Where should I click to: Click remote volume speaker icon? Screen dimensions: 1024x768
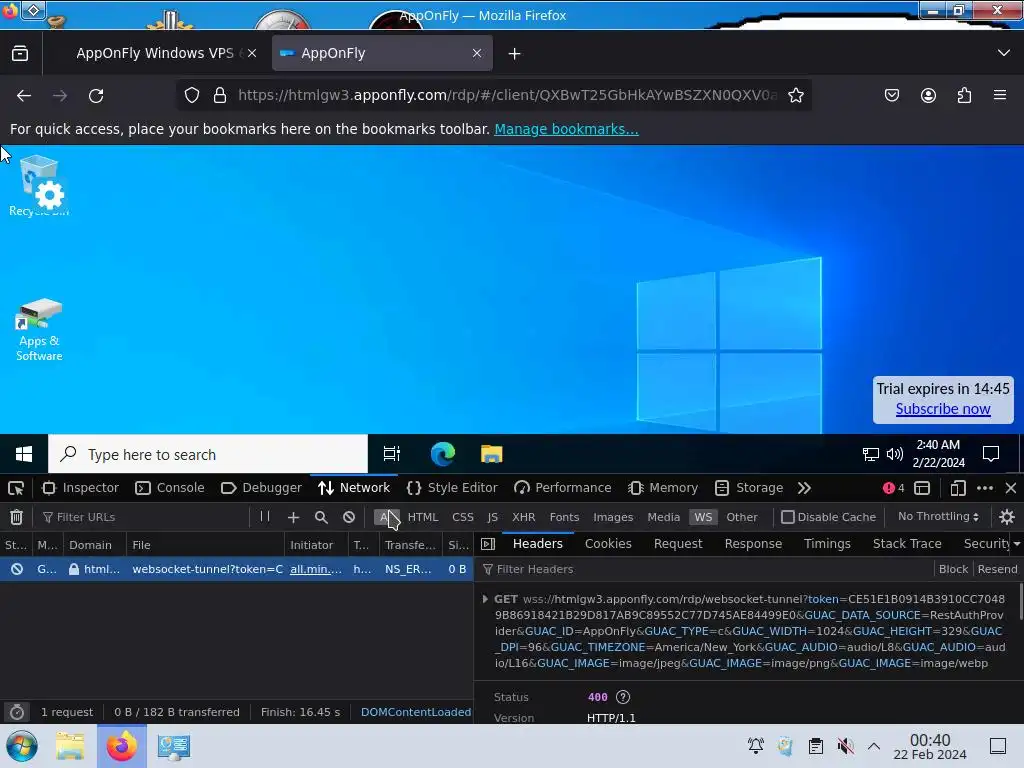click(895, 454)
